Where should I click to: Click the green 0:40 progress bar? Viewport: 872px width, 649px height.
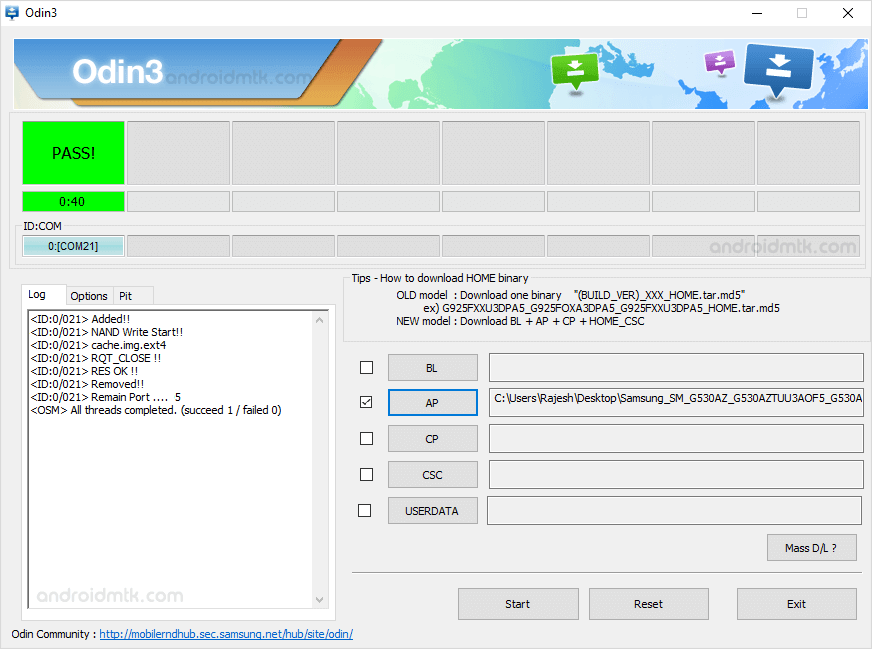(72, 201)
